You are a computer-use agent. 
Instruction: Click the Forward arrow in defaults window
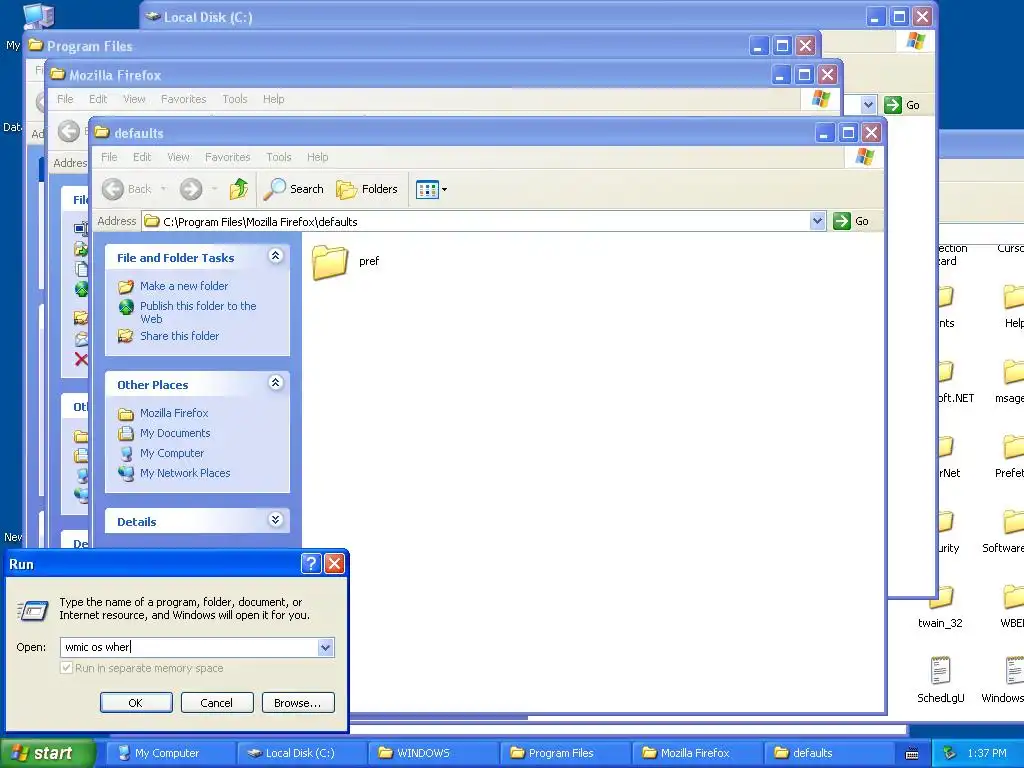coord(191,189)
